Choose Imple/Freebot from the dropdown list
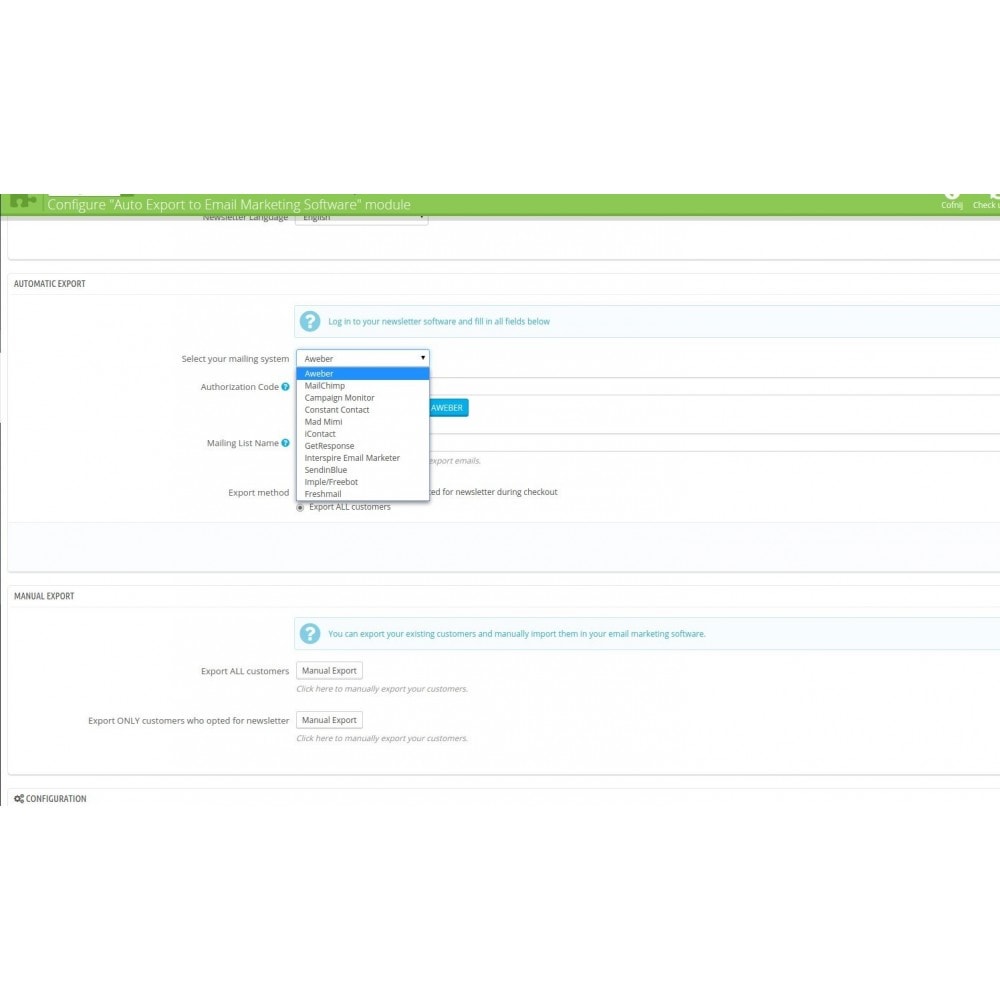This screenshot has width=1000, height=1000. [362, 482]
